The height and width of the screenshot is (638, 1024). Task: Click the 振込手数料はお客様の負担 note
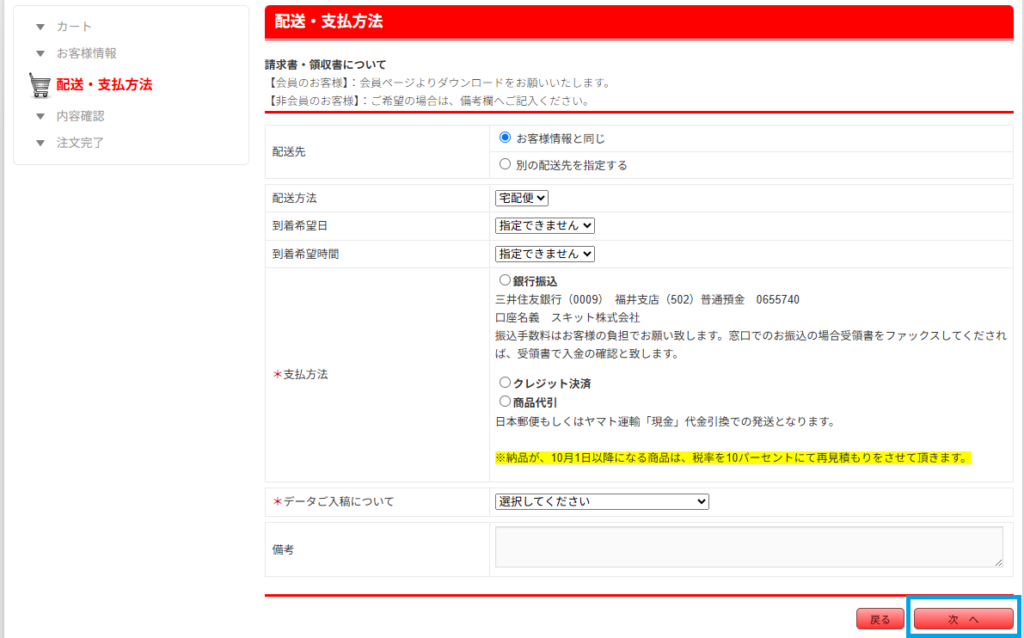[751, 345]
